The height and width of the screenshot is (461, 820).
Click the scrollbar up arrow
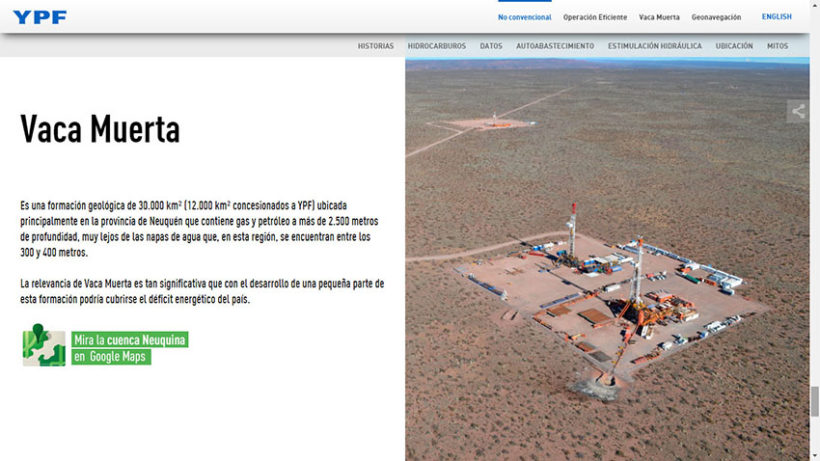(814, 6)
